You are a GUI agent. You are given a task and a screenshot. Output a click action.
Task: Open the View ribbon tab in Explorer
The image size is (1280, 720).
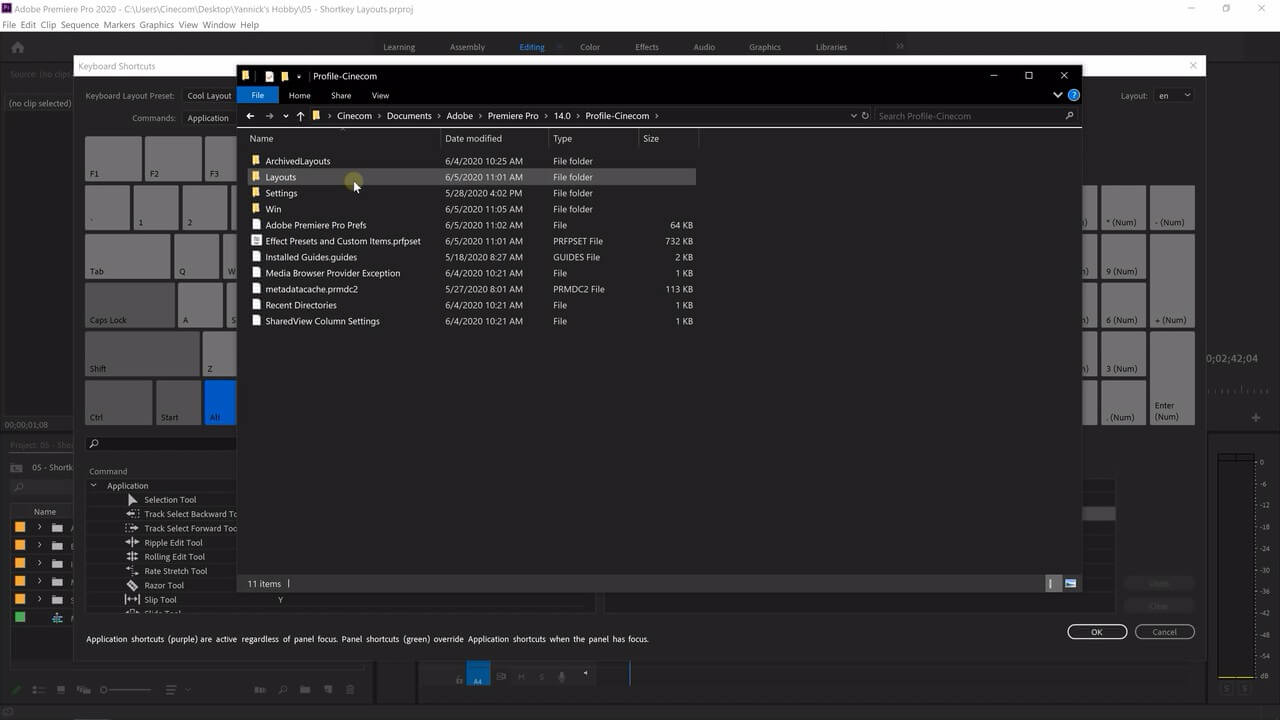[380, 96]
